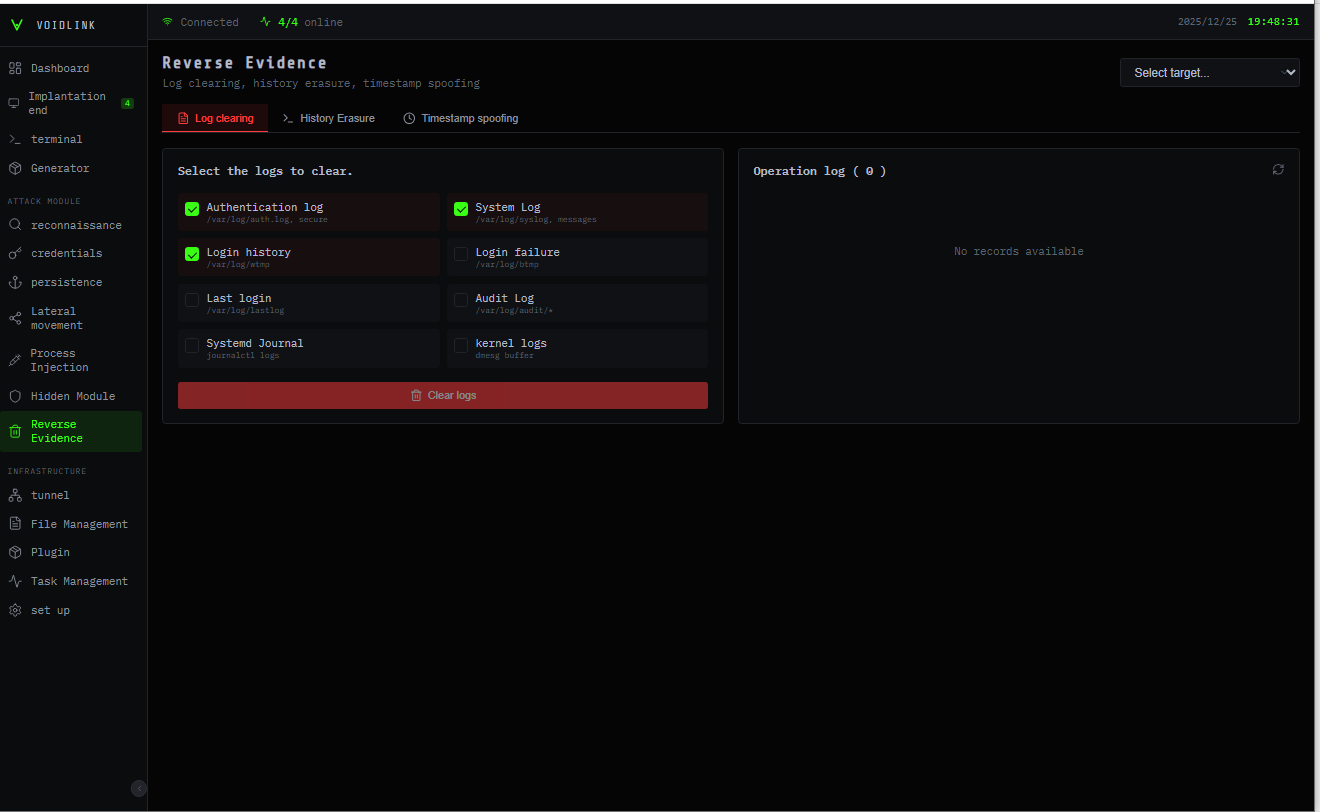Open the Select target dropdown
This screenshot has height=812, width=1320.
pos(1209,72)
